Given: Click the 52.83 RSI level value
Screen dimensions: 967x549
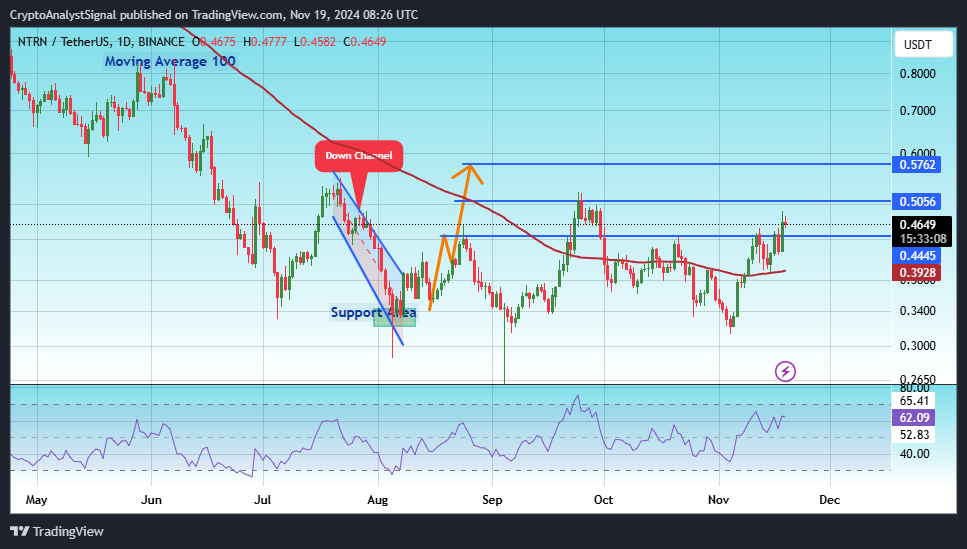Looking at the screenshot, I should pos(914,435).
